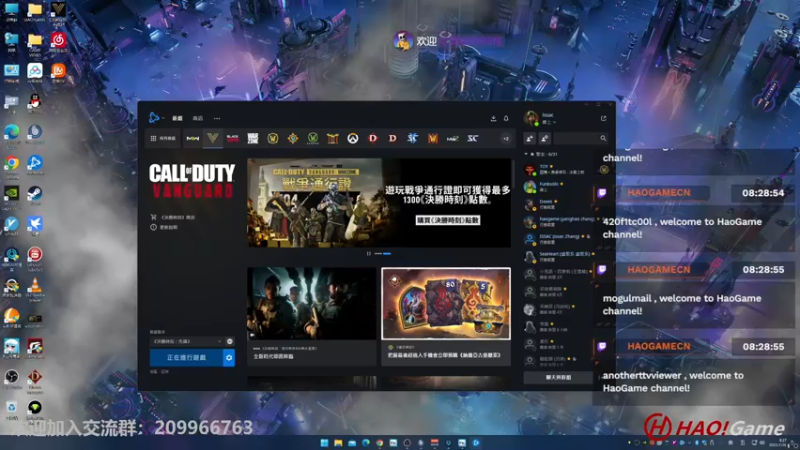Open the online status dropdown under isaac

tap(549, 122)
